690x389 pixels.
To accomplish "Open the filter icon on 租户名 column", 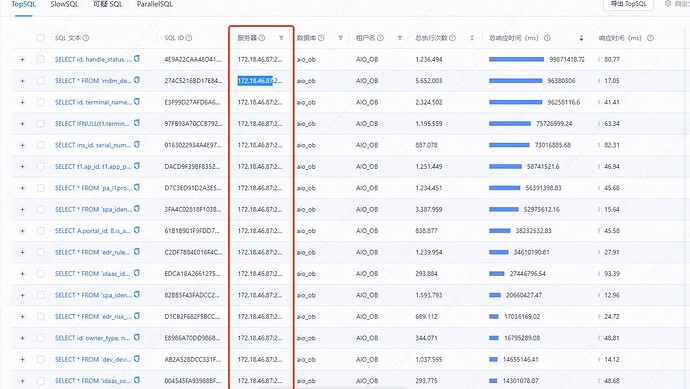I will pos(400,38).
